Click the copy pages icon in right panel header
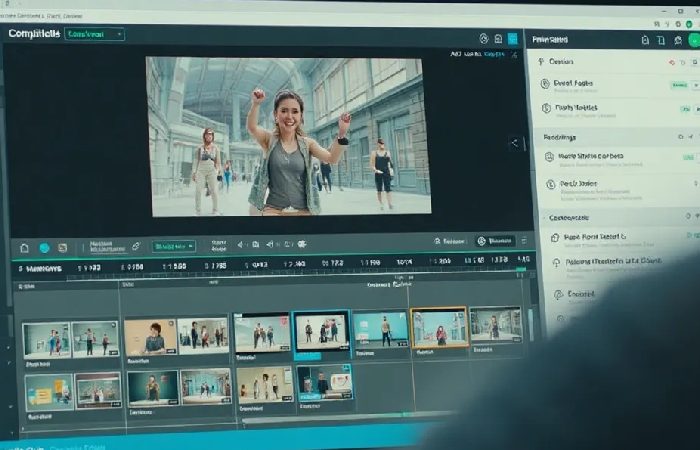Image resolution: width=700 pixels, height=450 pixels. pyautogui.click(x=661, y=40)
